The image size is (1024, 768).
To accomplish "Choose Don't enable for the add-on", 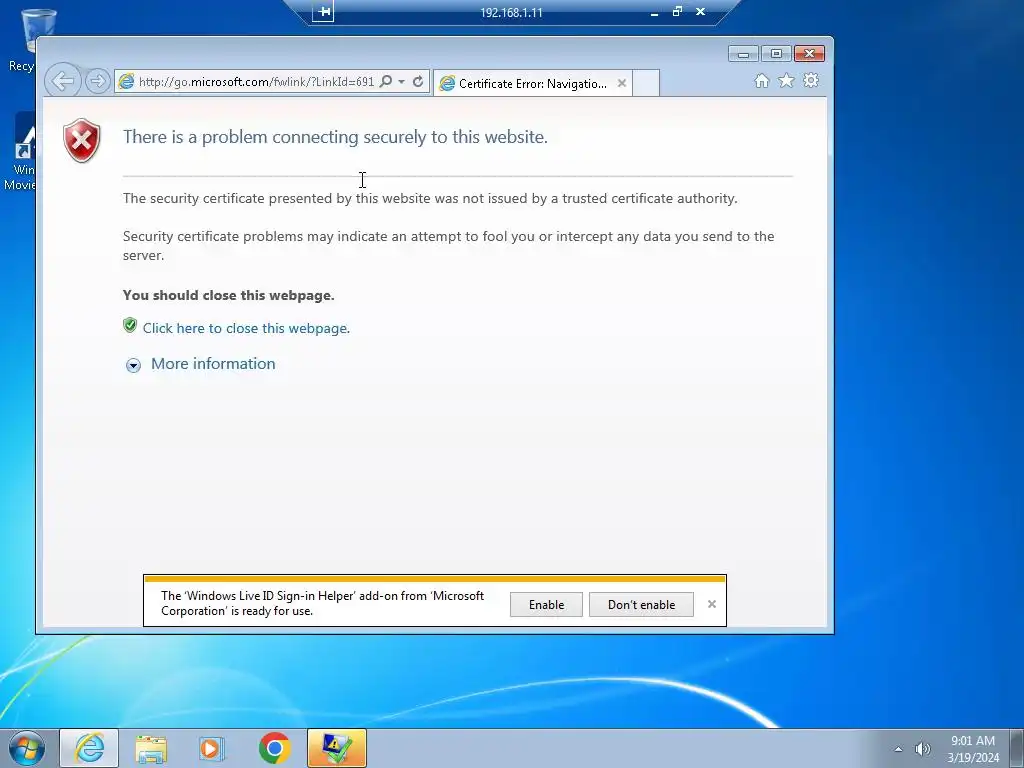I will point(641,605).
